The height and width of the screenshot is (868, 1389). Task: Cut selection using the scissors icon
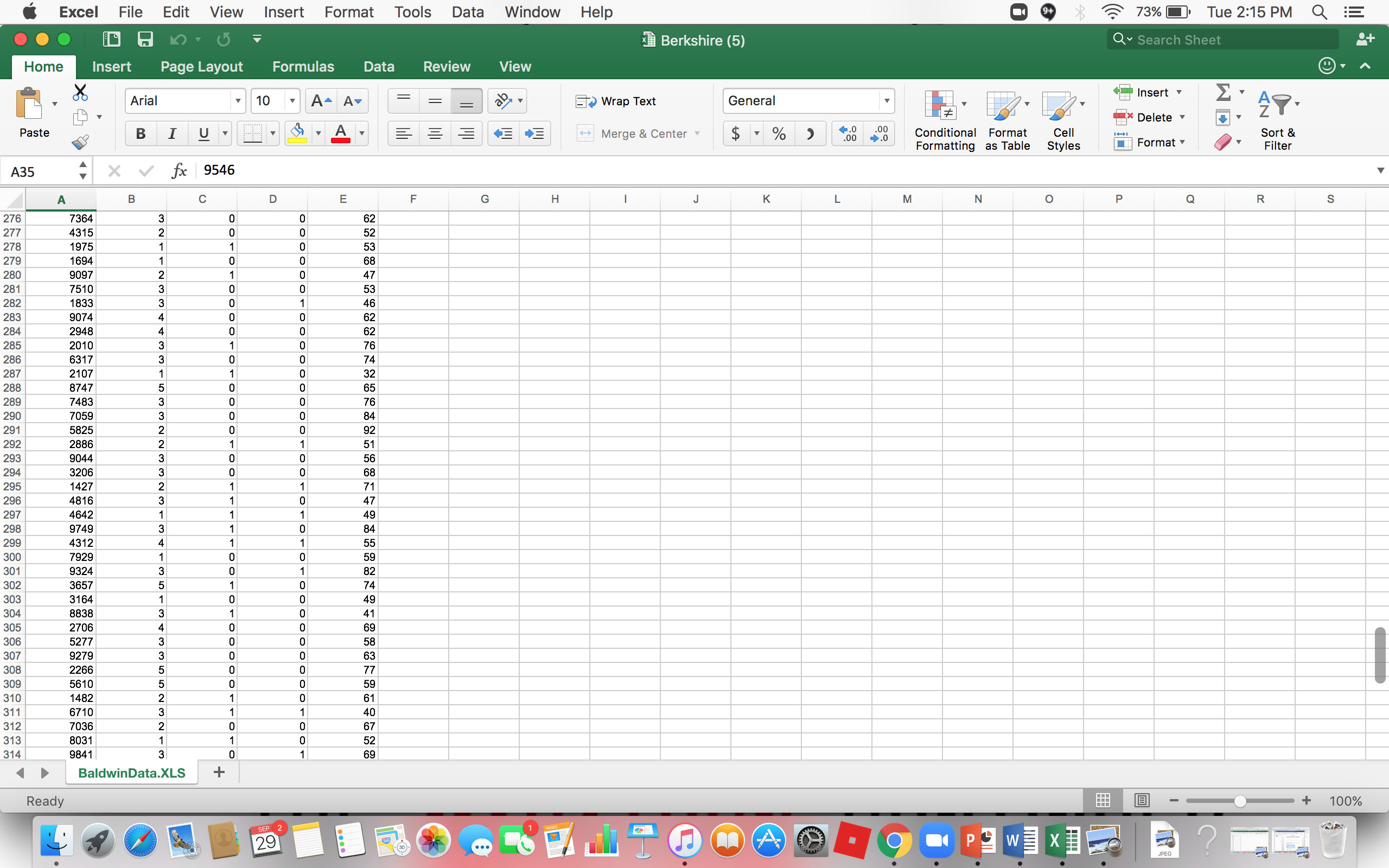tap(80, 92)
